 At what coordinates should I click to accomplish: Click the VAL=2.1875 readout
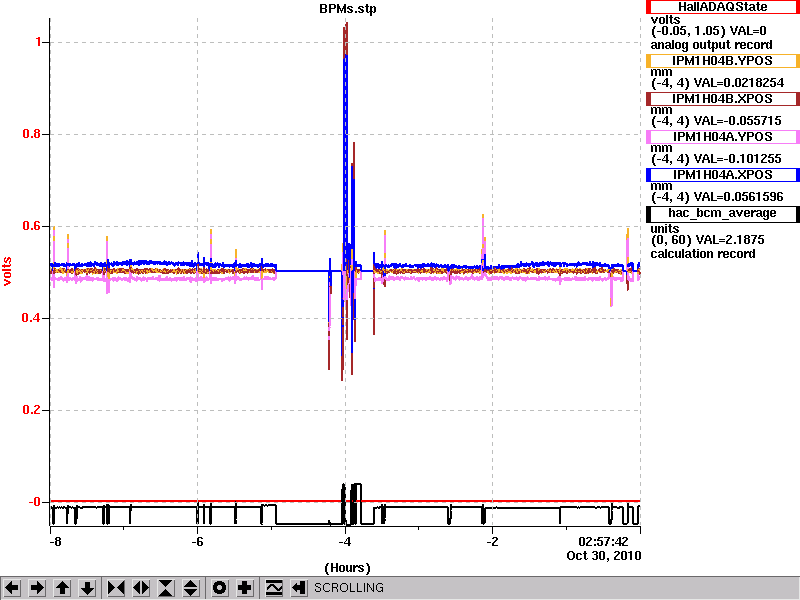pyautogui.click(x=732, y=240)
